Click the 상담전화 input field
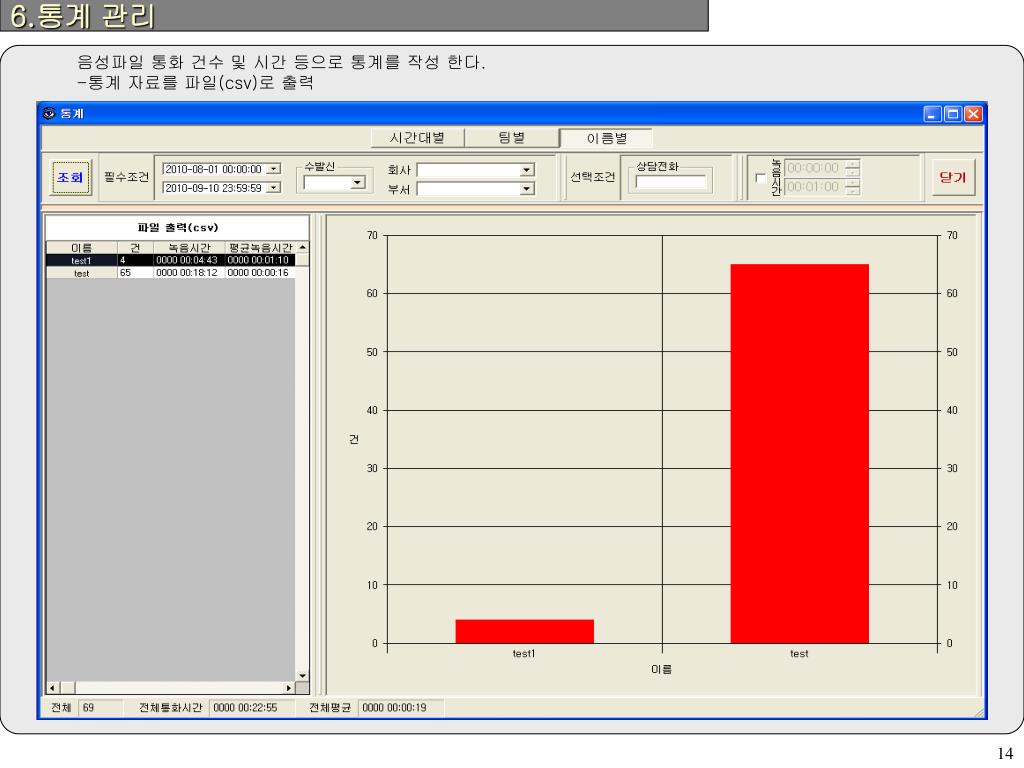The height and width of the screenshot is (768, 1024). (x=671, y=182)
